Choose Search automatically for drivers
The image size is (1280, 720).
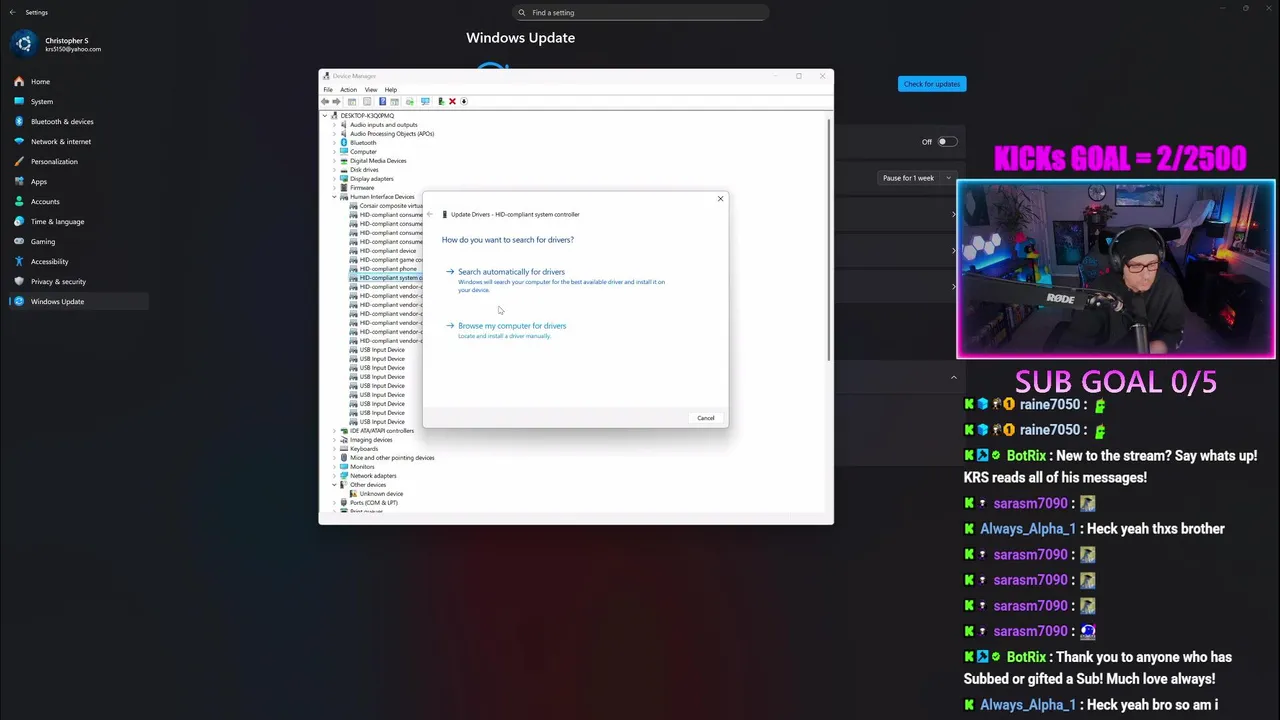(x=556, y=280)
